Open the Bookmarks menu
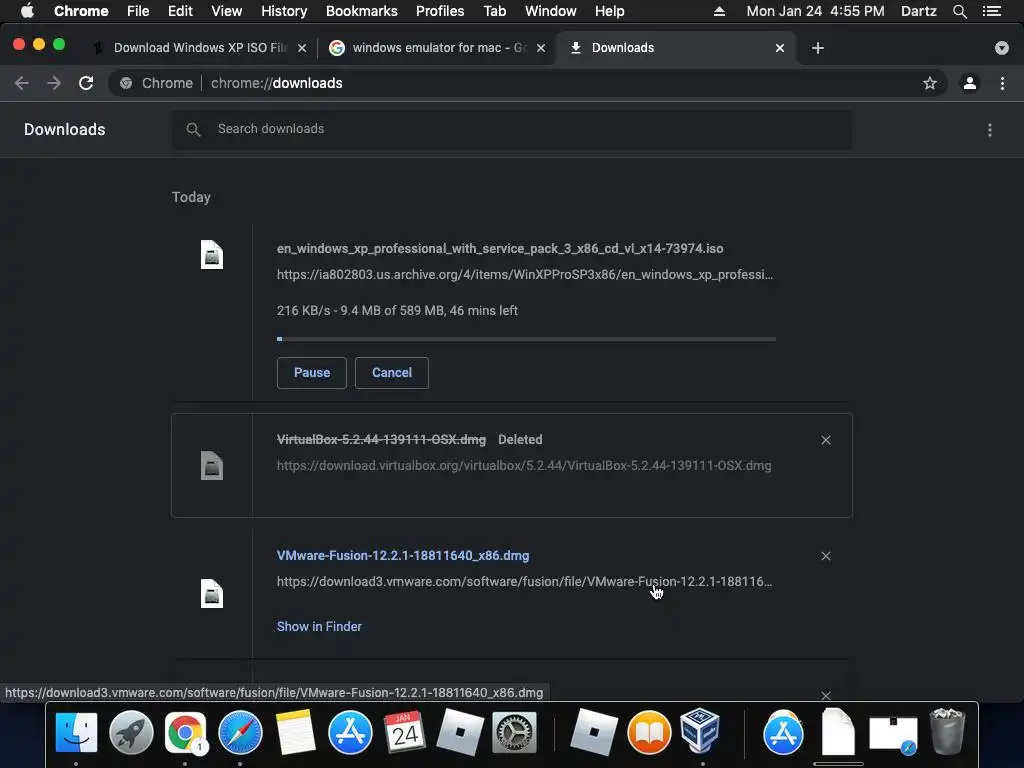Viewport: 1024px width, 768px height. coord(361,11)
